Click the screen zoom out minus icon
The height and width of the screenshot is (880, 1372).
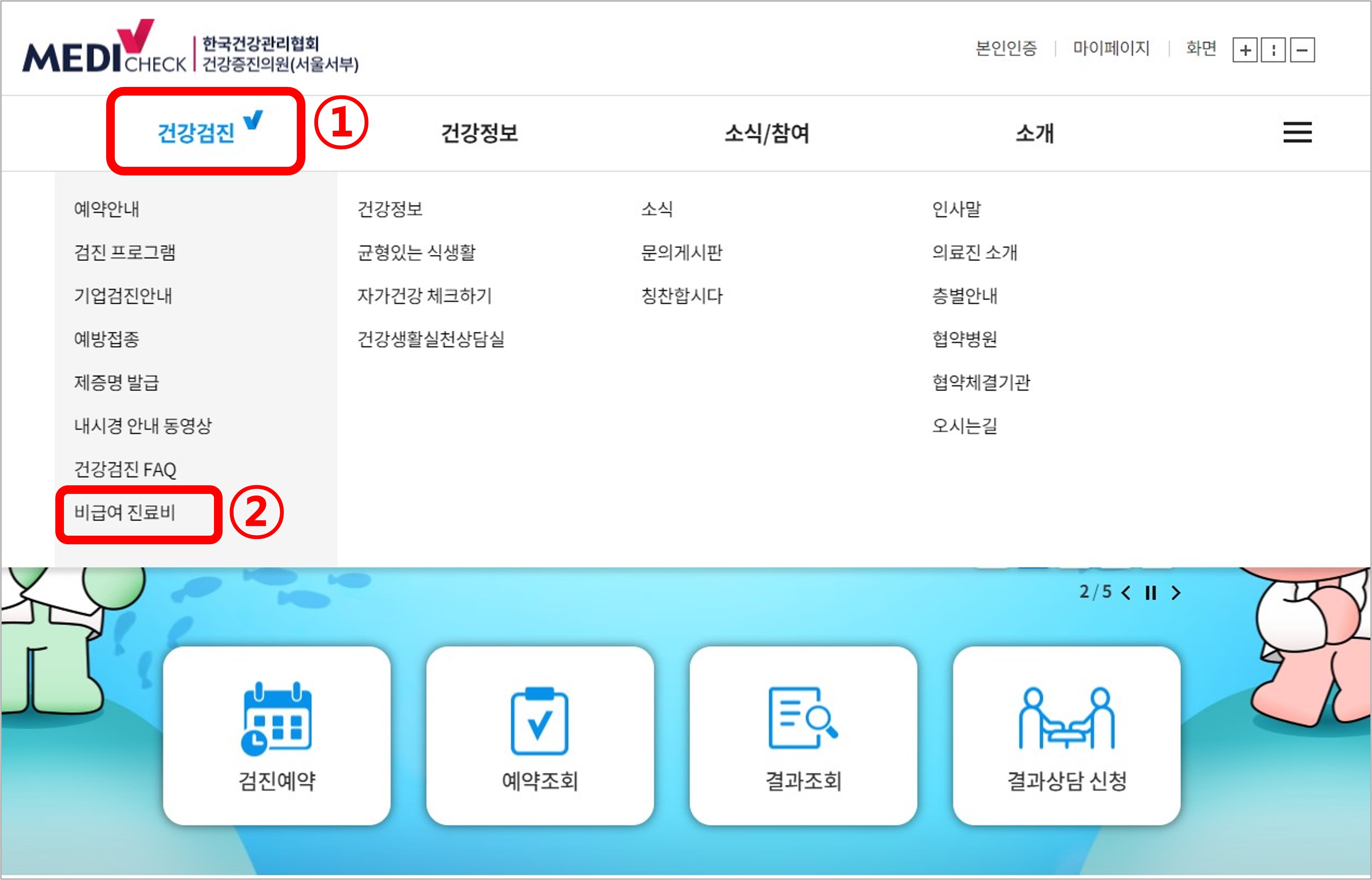pos(1302,50)
